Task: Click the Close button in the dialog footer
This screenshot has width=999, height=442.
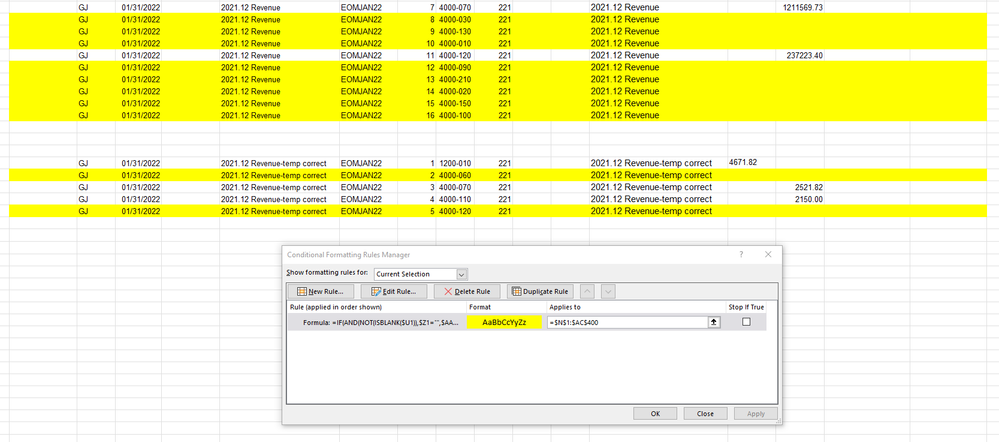Action: (x=705, y=413)
